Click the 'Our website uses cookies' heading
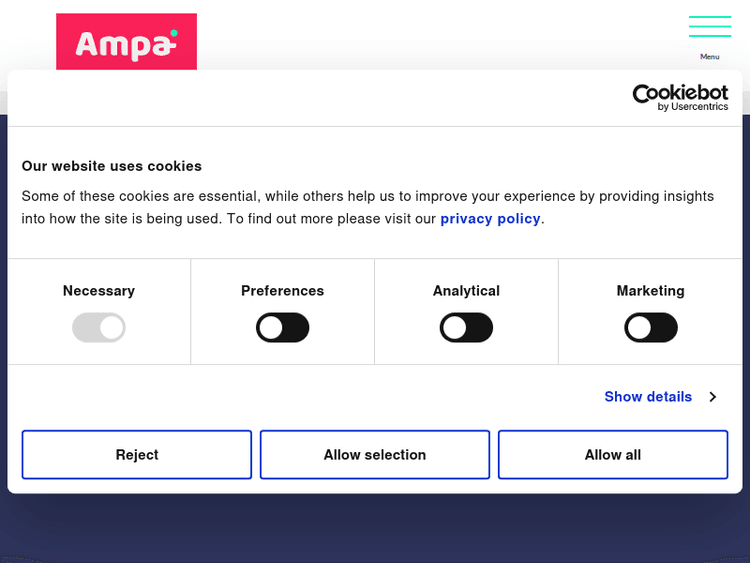750x563 pixels. click(x=112, y=166)
